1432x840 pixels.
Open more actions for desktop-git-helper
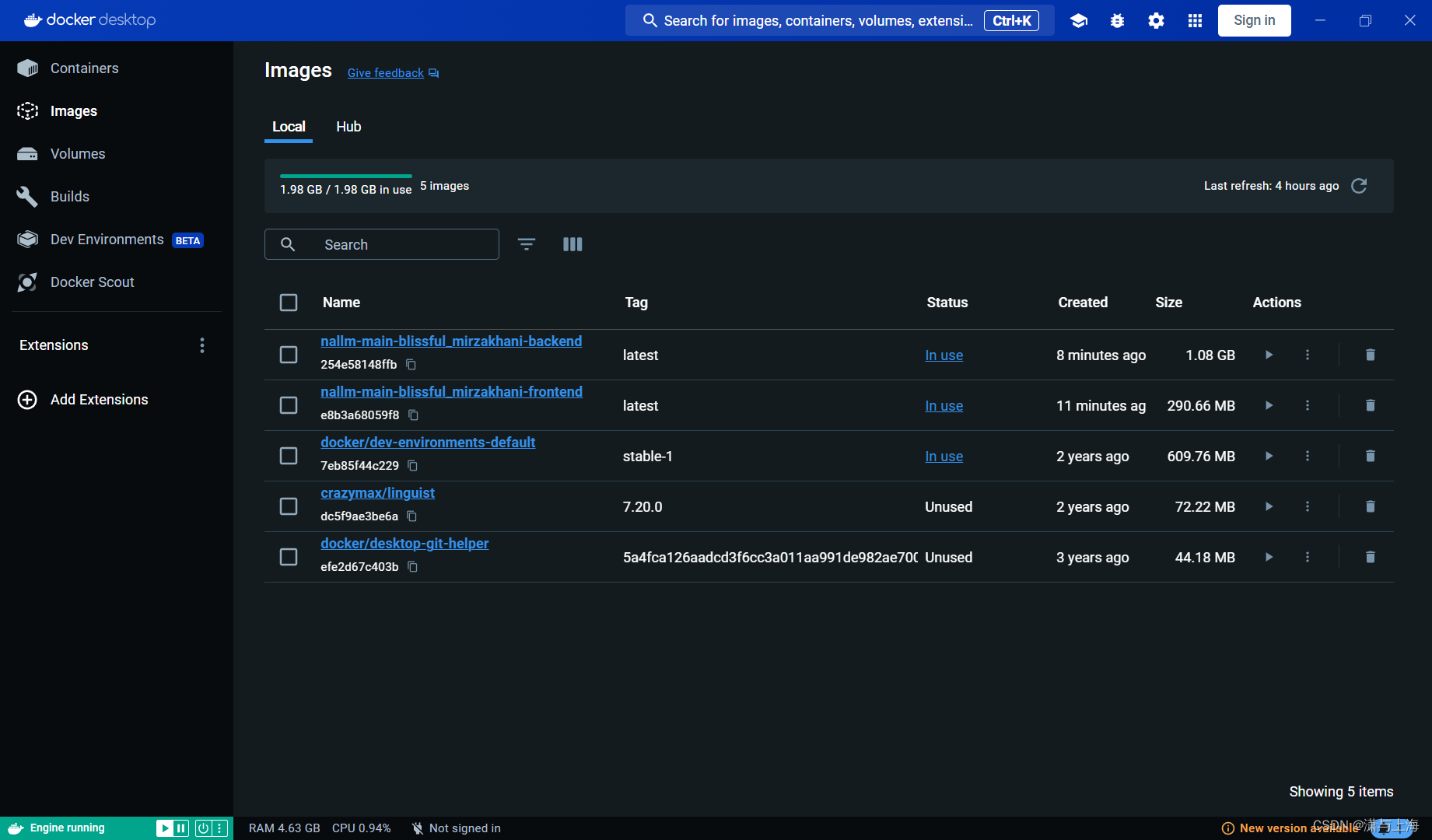coord(1308,557)
